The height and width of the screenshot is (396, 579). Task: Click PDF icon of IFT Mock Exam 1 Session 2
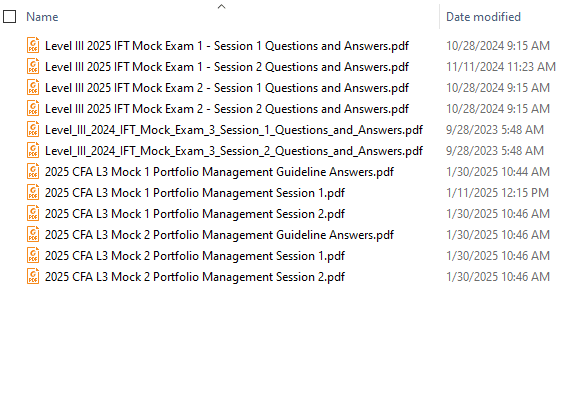tap(33, 66)
